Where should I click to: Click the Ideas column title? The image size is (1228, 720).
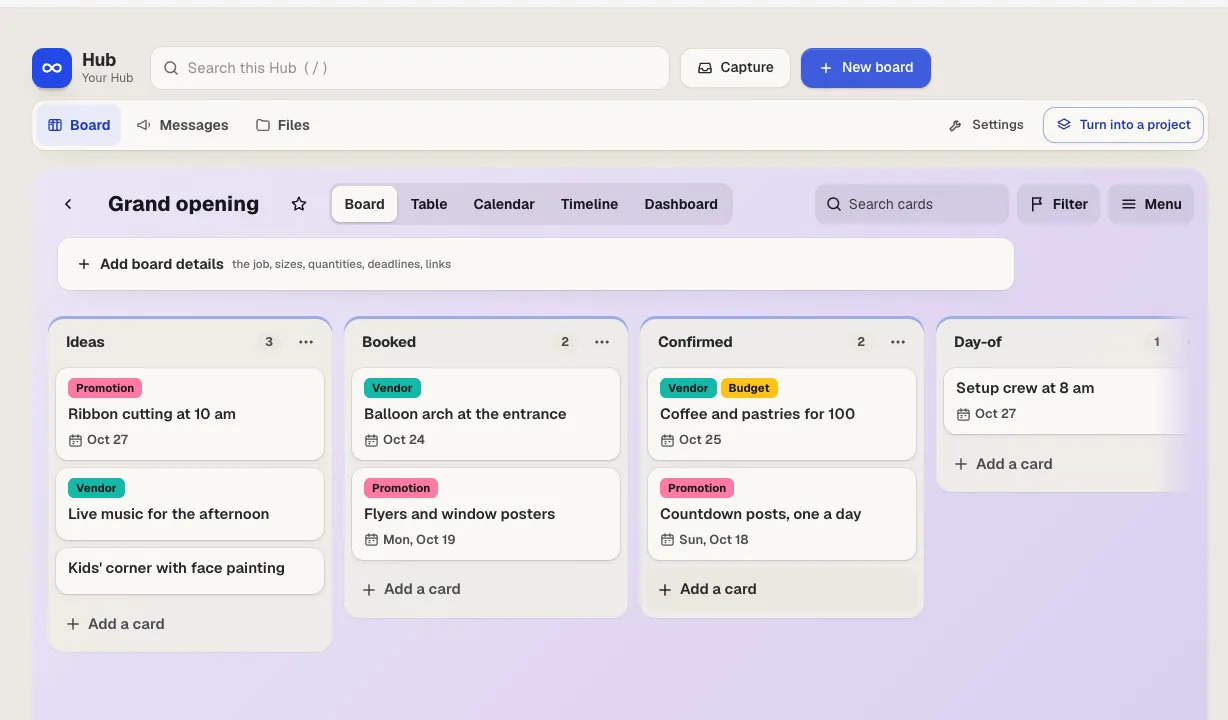coord(85,342)
